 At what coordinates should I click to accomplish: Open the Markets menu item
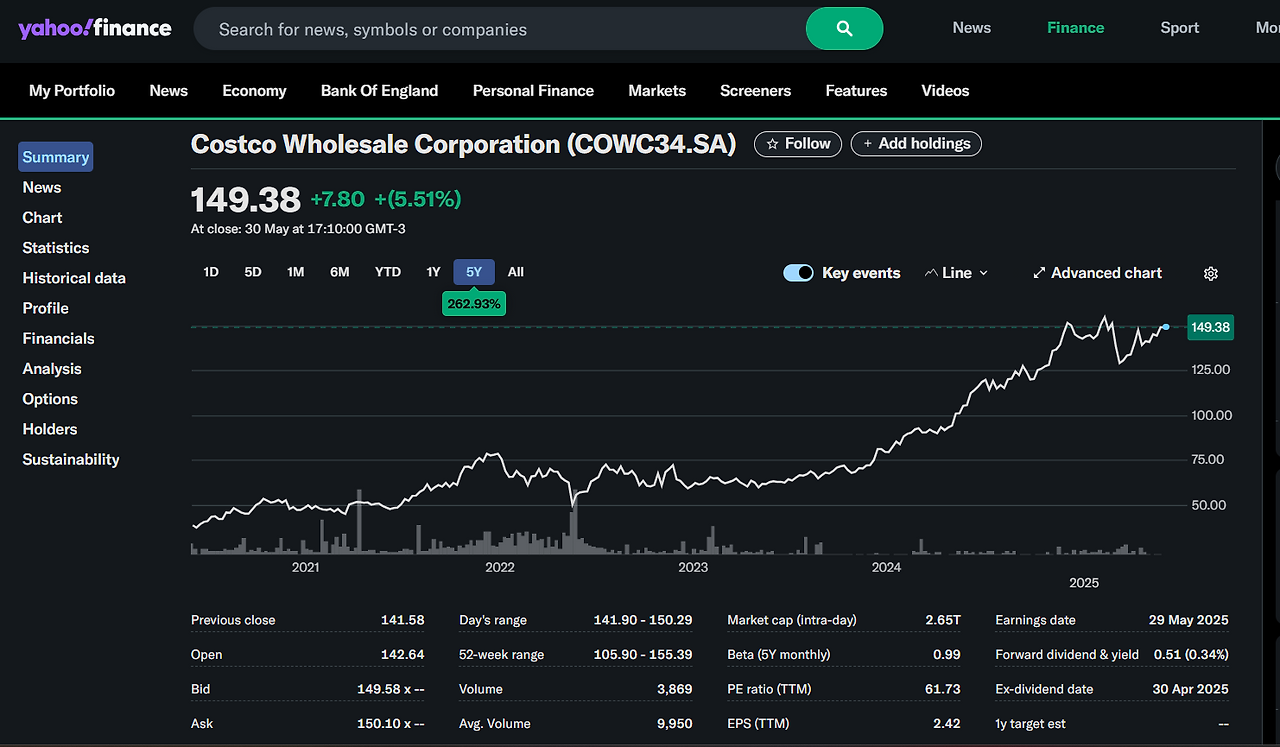[657, 91]
